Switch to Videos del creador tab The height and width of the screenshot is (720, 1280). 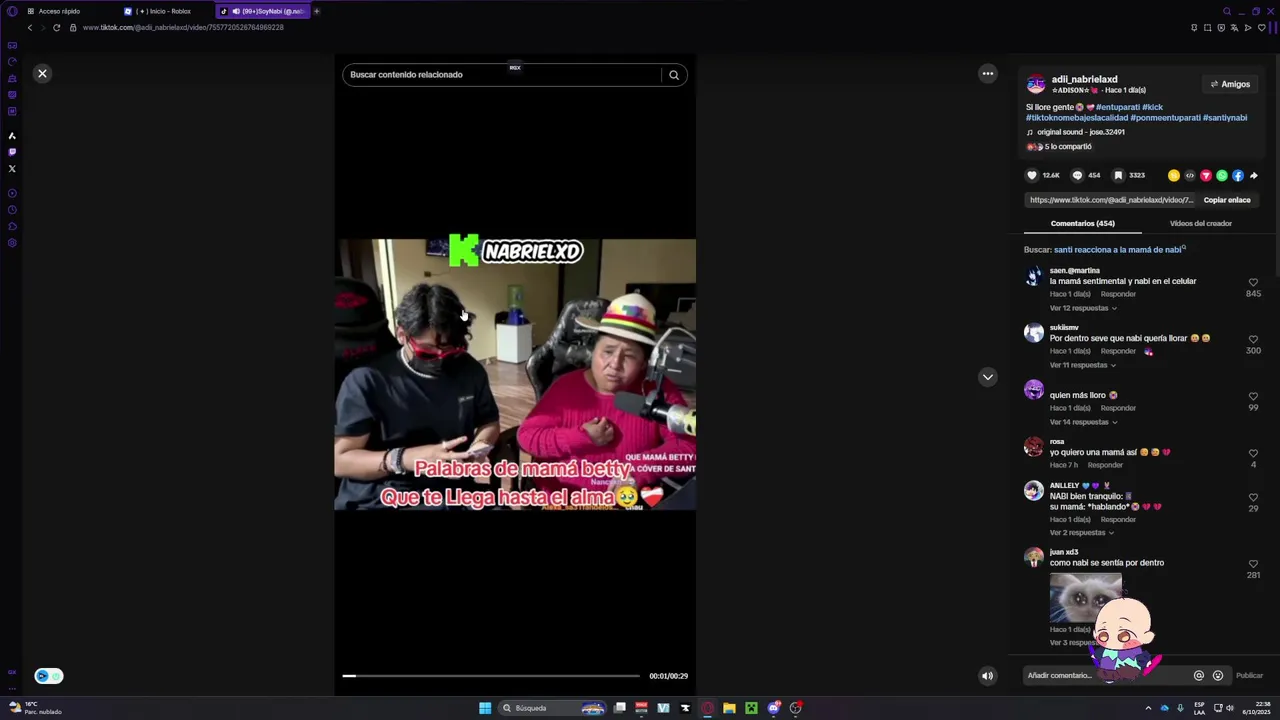coord(1200,223)
